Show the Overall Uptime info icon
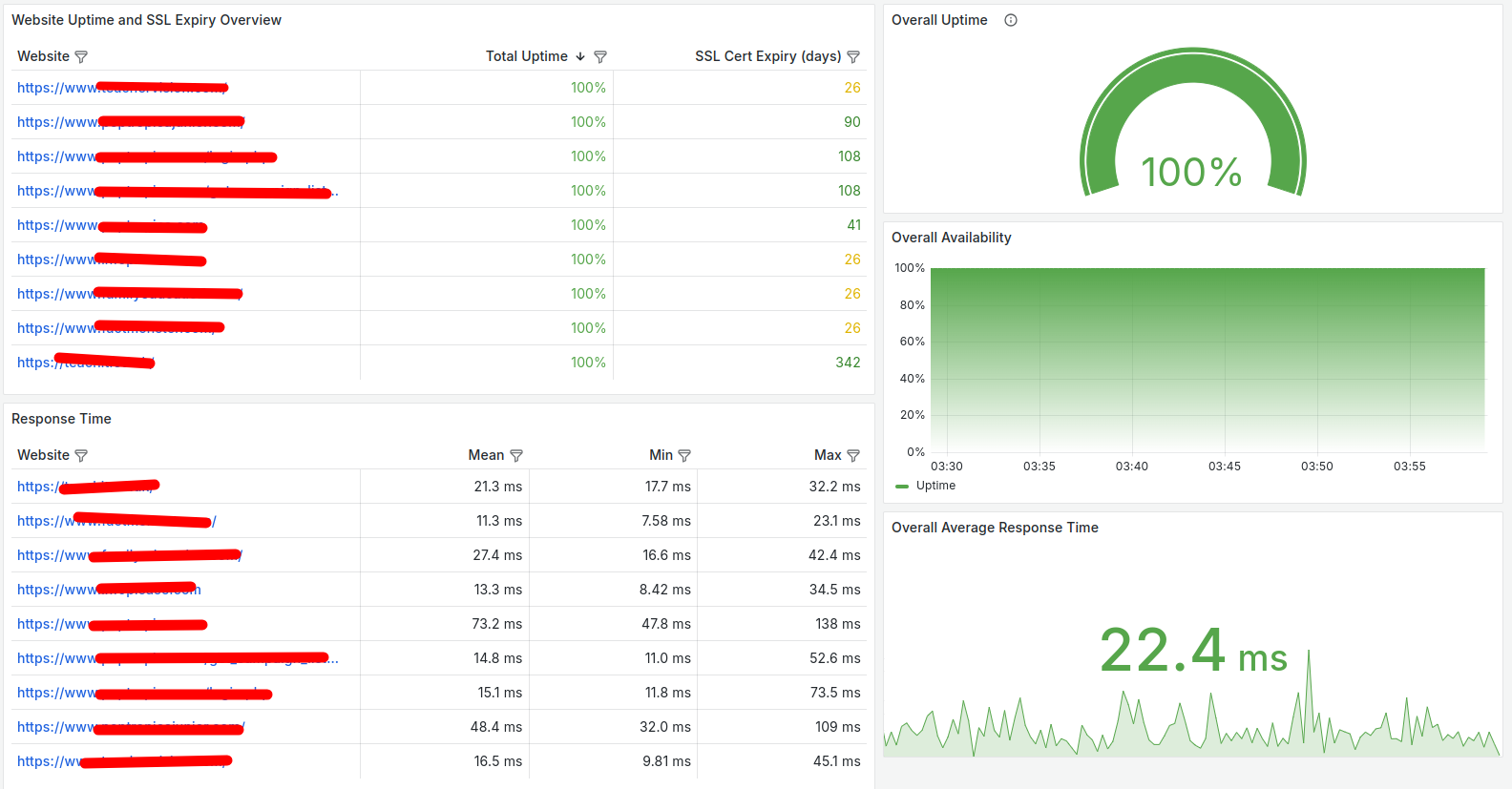1512x789 pixels. [x=1011, y=20]
